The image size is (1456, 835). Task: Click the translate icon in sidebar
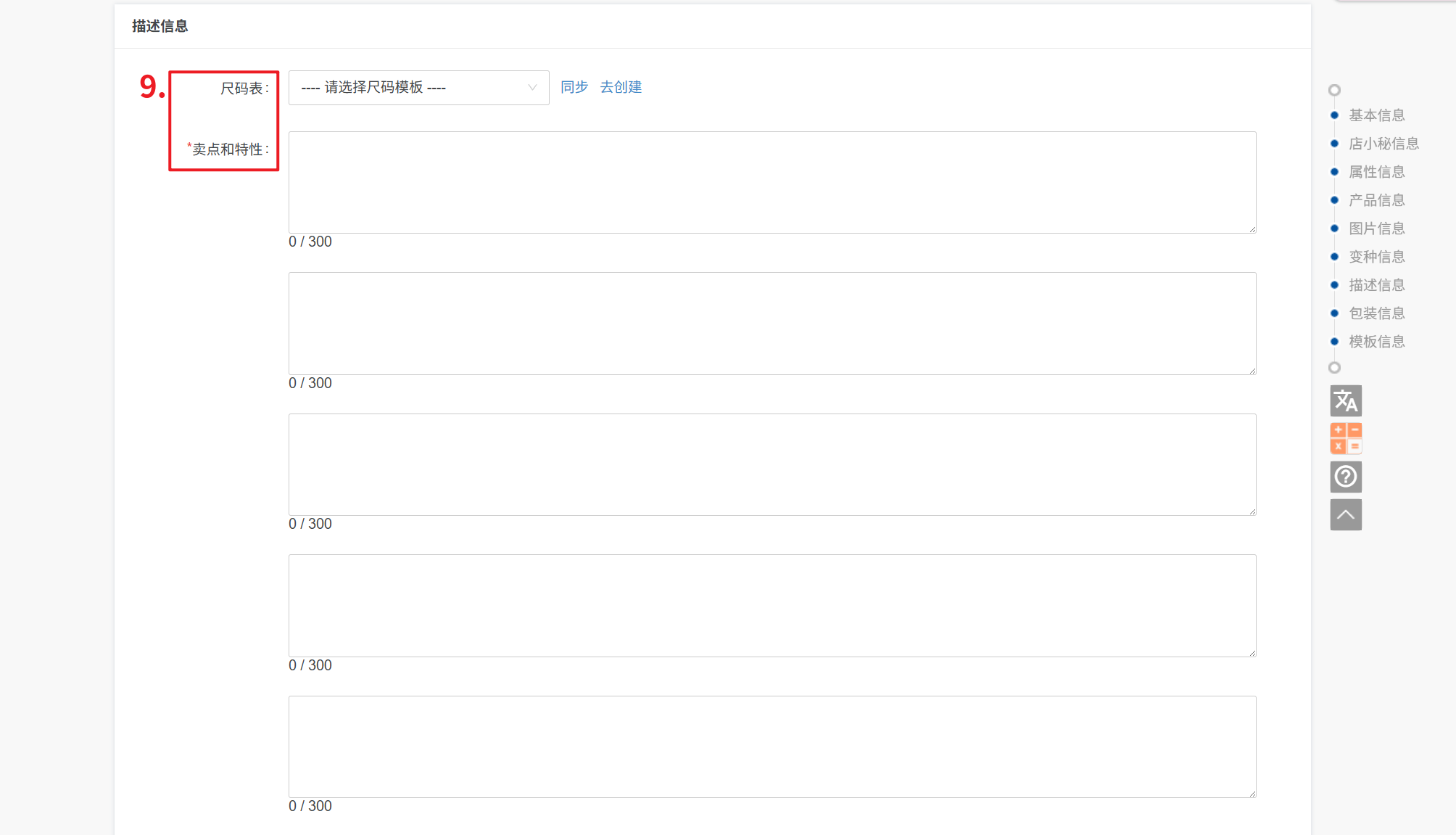[1346, 400]
